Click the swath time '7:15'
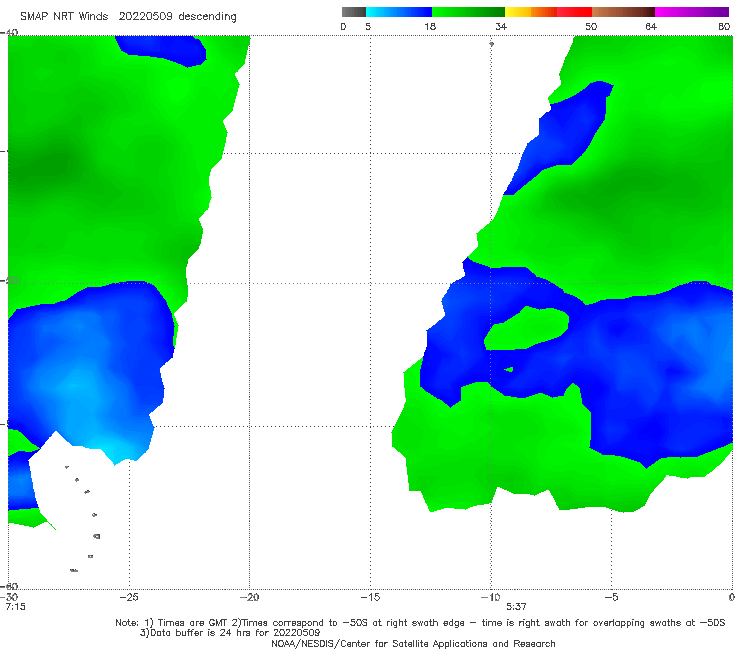 [x=15, y=607]
